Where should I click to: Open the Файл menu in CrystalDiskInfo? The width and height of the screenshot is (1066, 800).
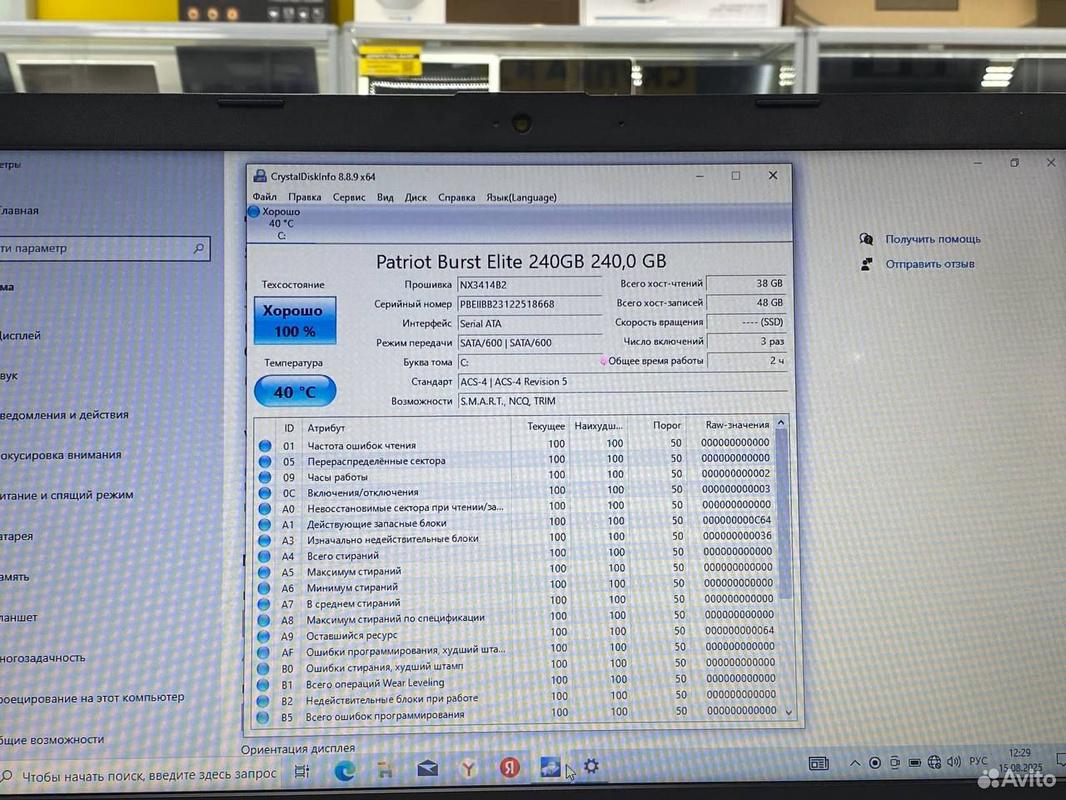click(264, 196)
